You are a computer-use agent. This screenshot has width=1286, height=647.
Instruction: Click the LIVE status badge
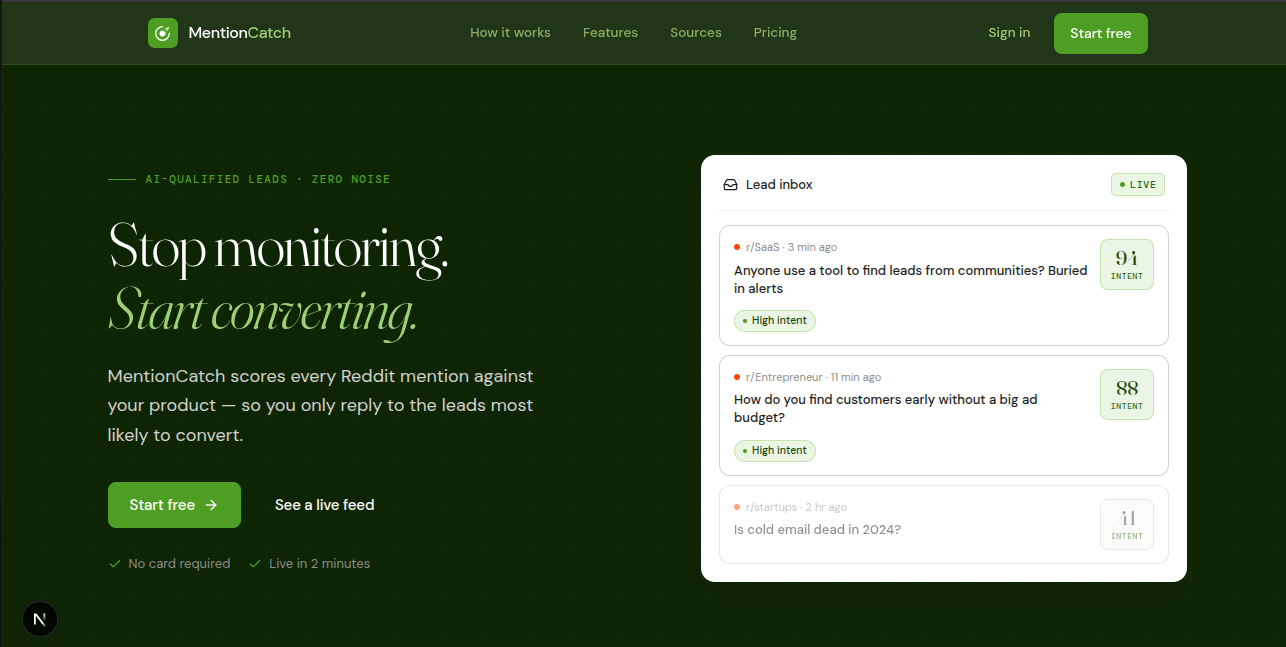point(1138,185)
